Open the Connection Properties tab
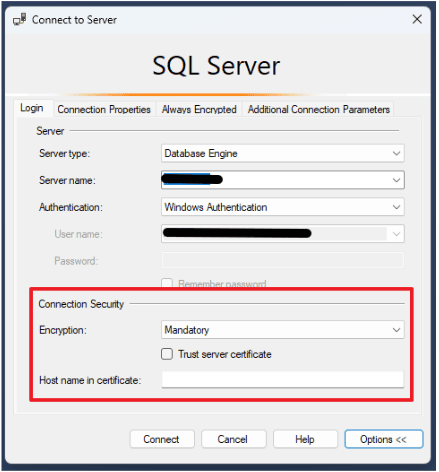439x472 pixels. [104, 109]
